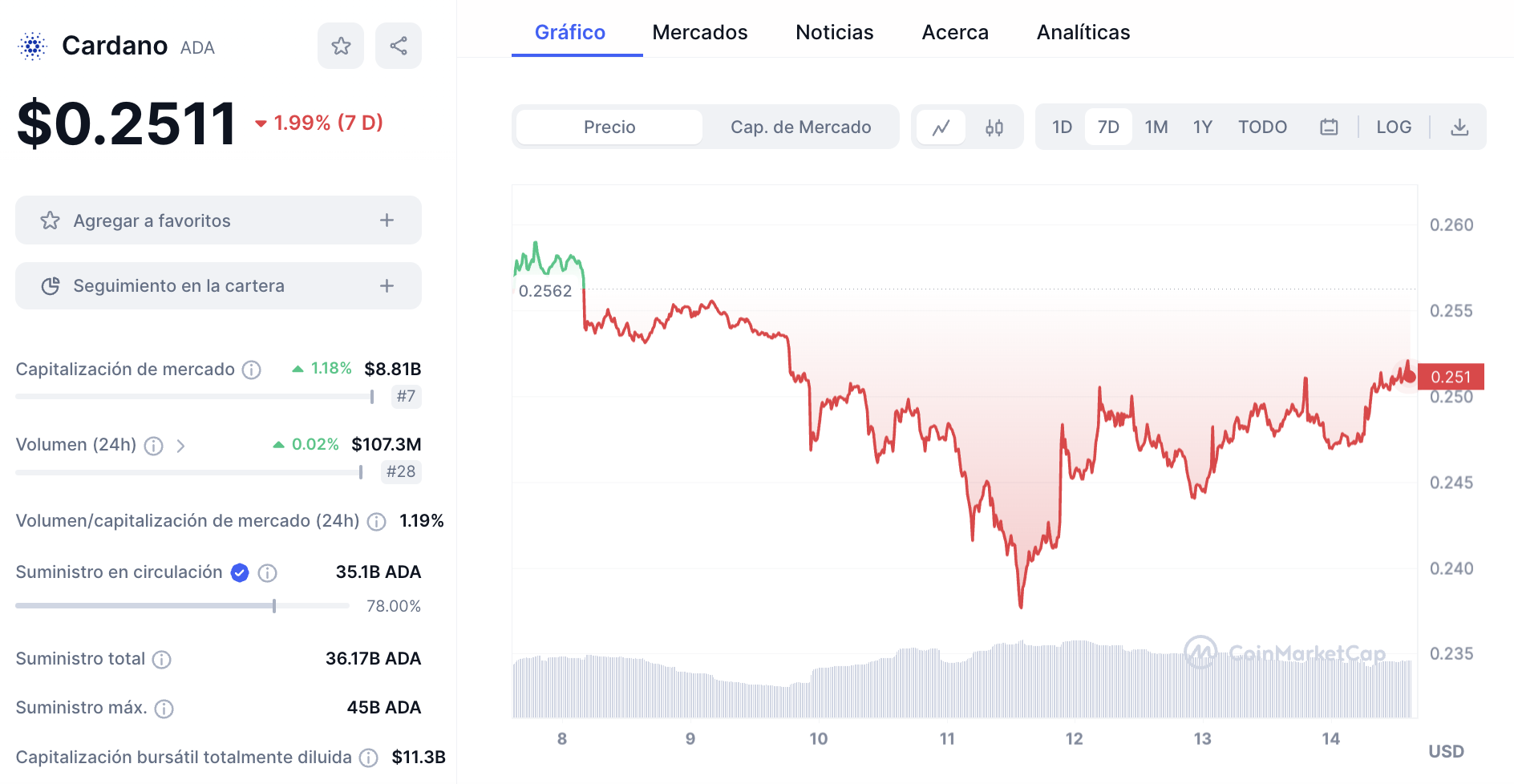Click the circulating supply progress bar
1514x784 pixels.
tap(183, 606)
